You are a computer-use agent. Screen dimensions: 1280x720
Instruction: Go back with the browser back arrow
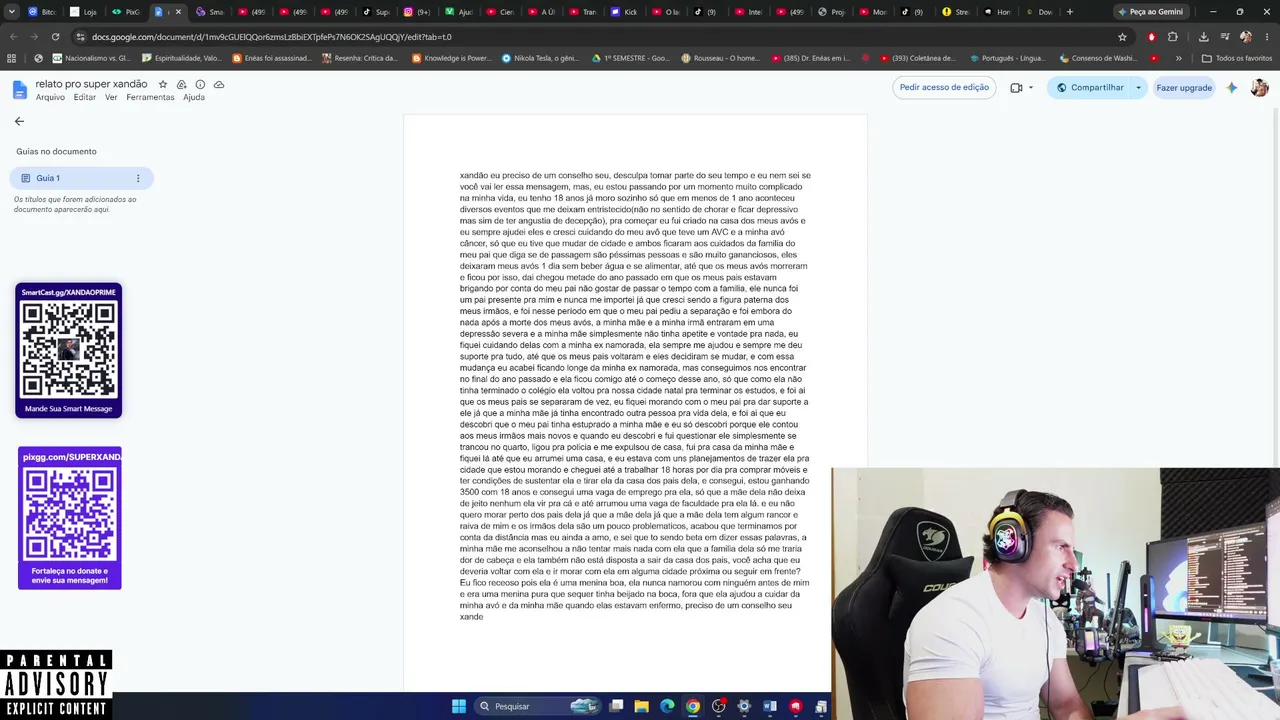pos(13,37)
